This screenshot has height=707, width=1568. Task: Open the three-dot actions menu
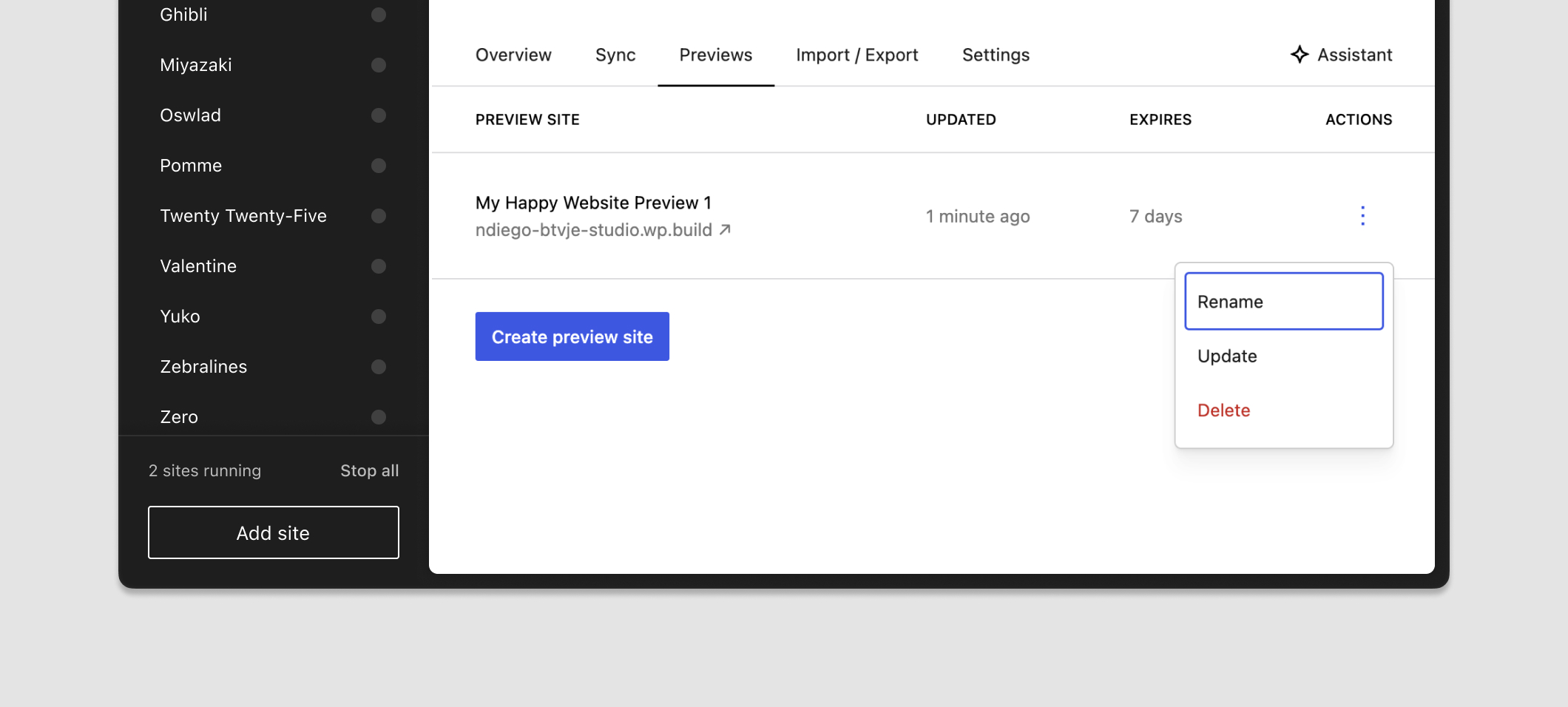click(1362, 216)
